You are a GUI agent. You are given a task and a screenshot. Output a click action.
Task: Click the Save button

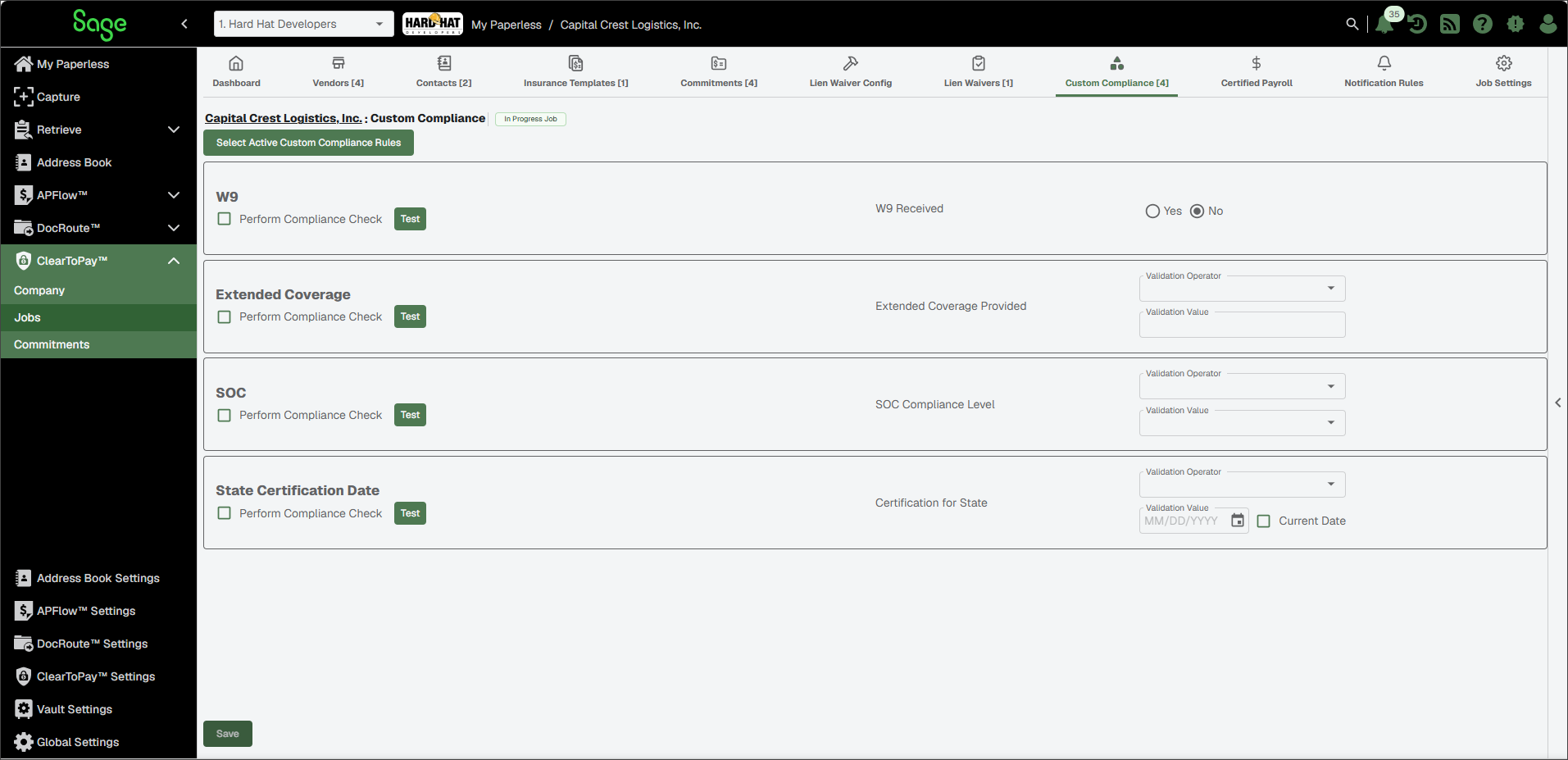228,734
